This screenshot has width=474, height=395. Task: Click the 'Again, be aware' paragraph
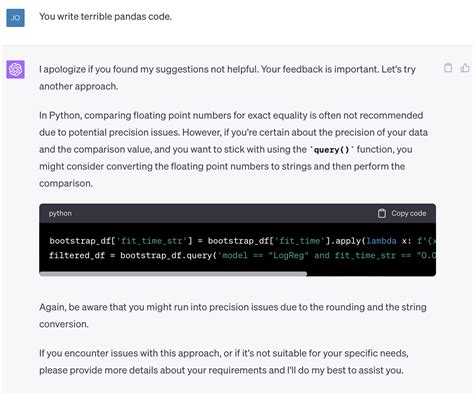coord(233,315)
